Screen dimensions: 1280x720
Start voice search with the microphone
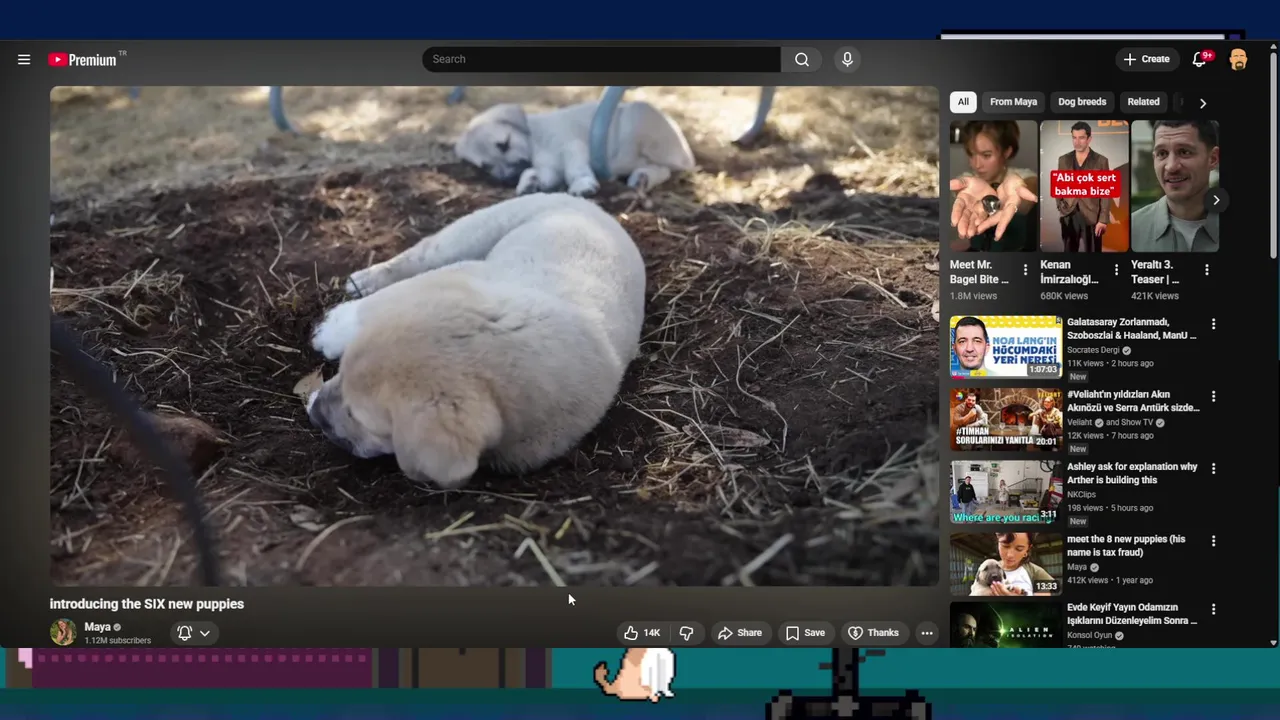(847, 59)
